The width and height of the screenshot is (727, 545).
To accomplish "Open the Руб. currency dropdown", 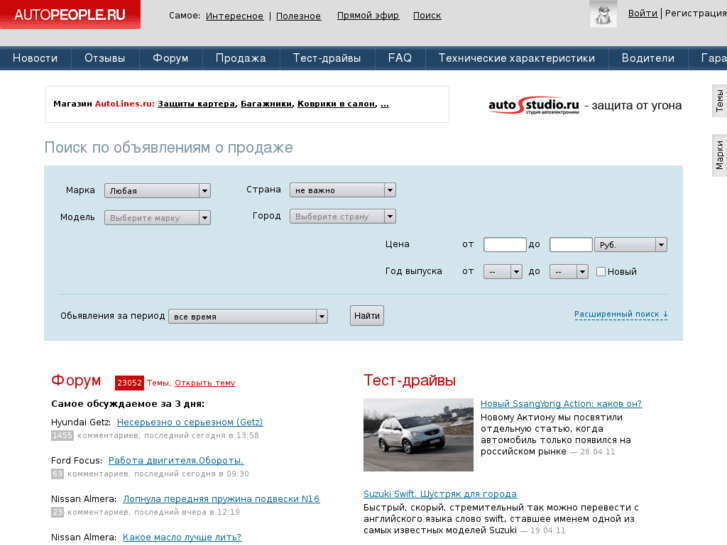I will 631,244.
